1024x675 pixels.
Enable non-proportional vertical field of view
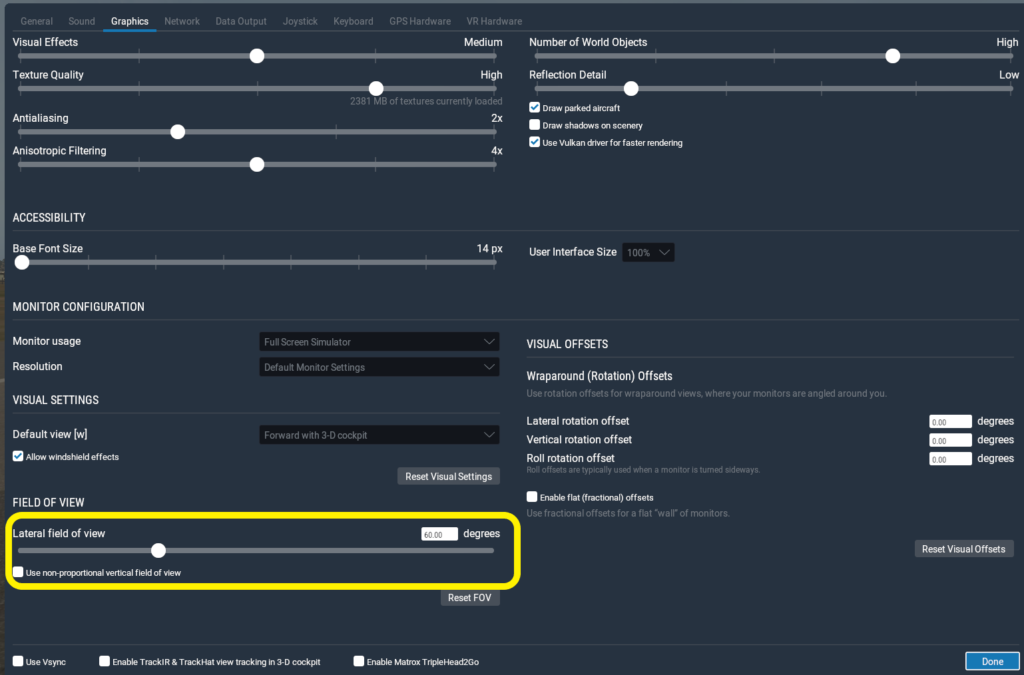(x=18, y=572)
